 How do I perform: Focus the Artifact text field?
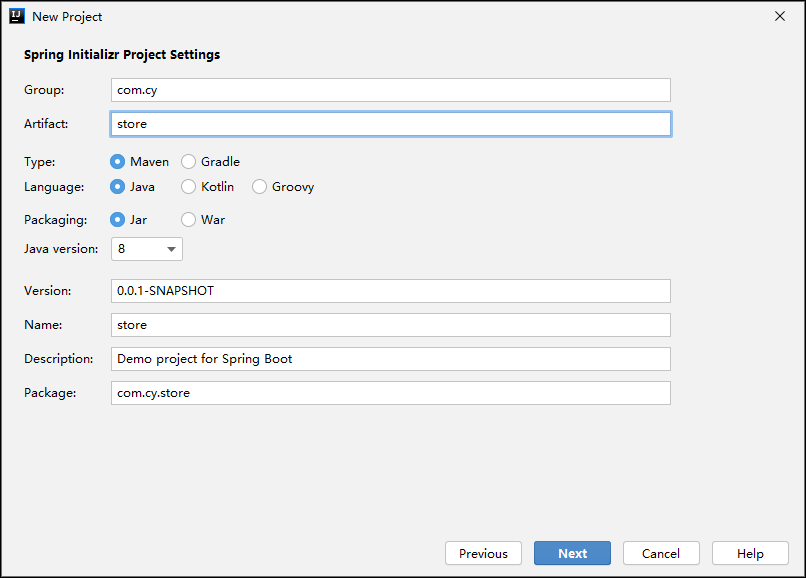tap(391, 124)
